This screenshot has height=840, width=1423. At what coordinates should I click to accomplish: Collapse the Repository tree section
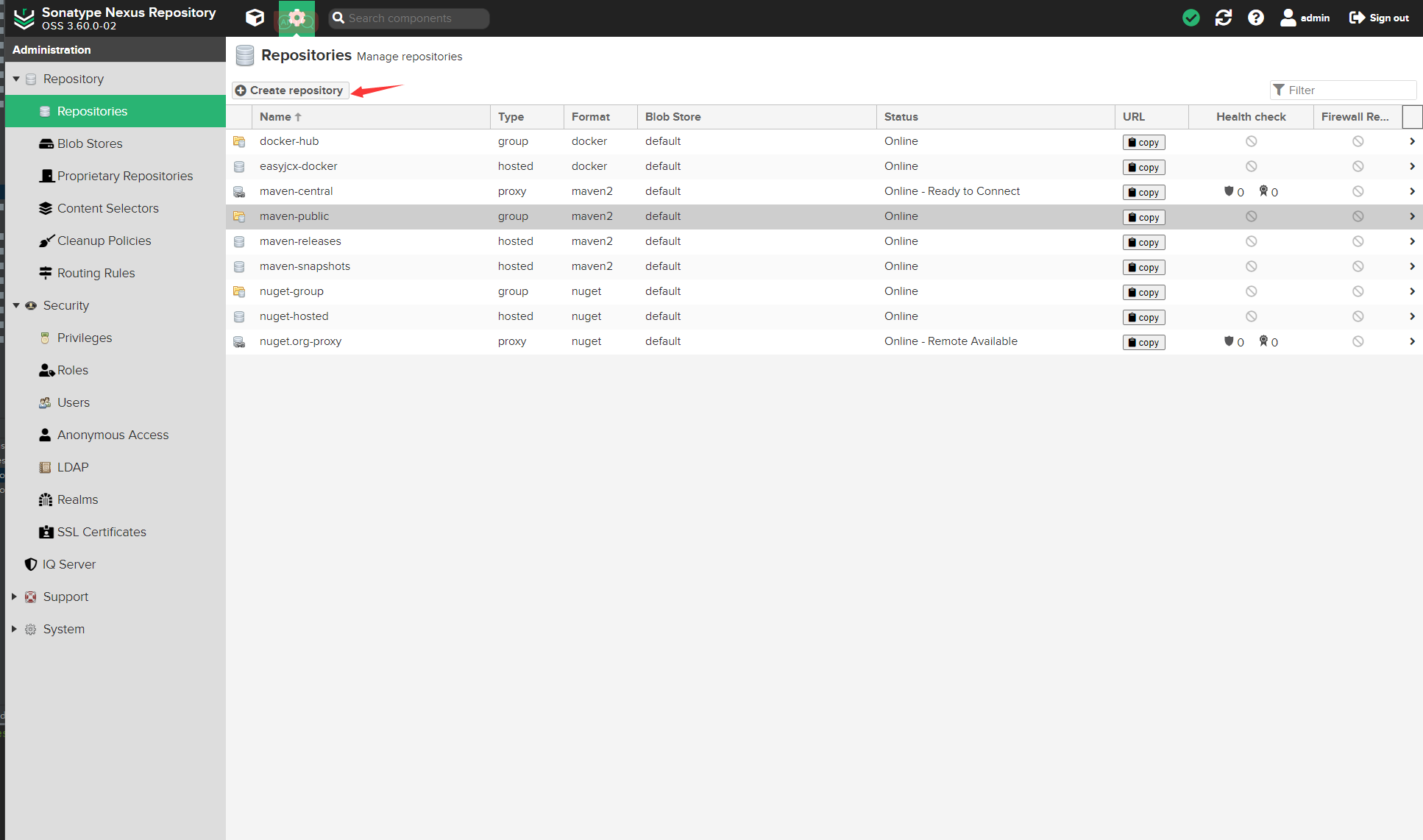16,79
